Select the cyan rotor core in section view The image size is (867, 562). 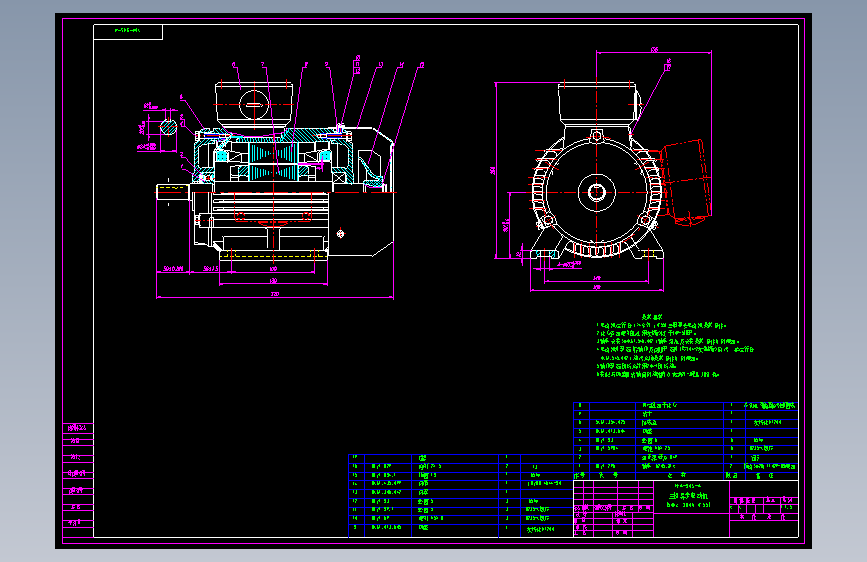273,162
